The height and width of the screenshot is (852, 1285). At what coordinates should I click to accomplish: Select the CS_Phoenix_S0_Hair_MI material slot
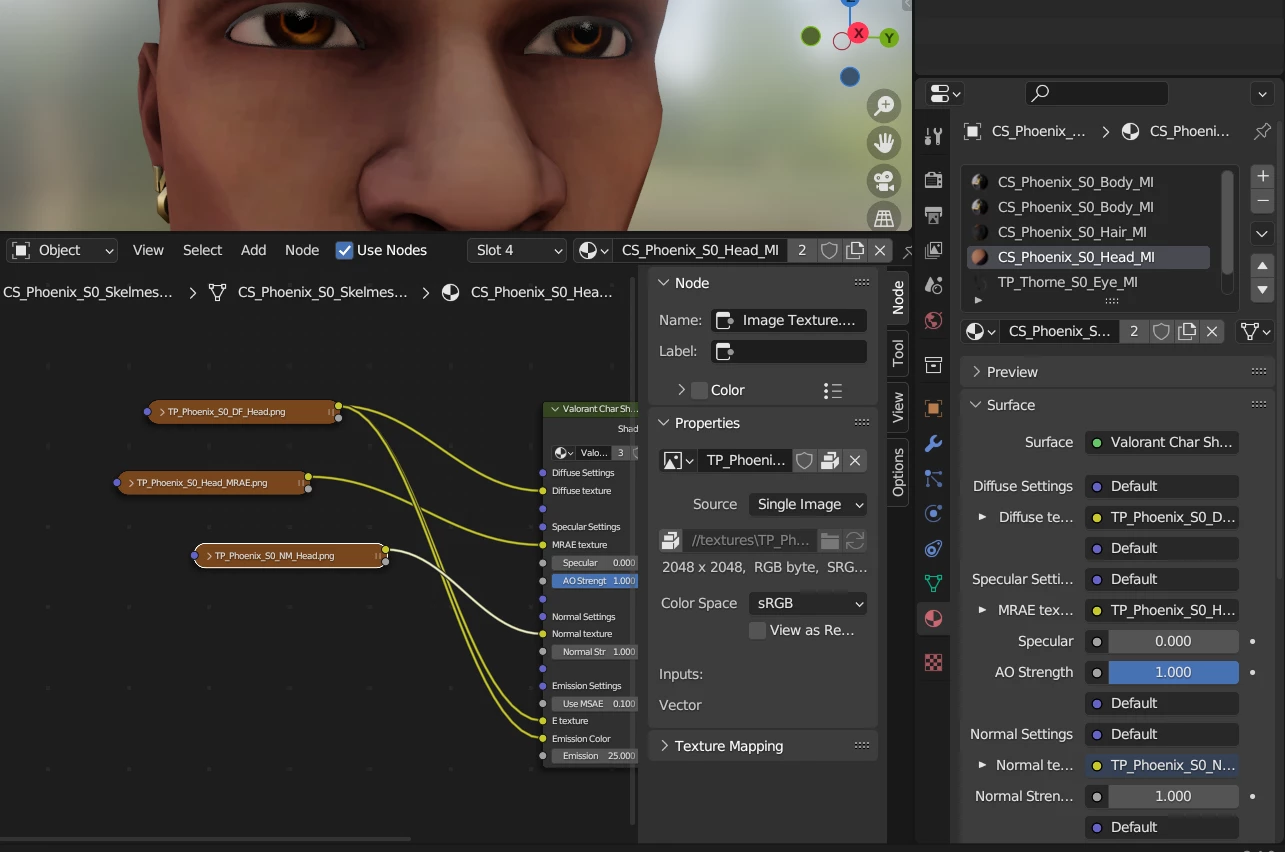tap(1090, 232)
